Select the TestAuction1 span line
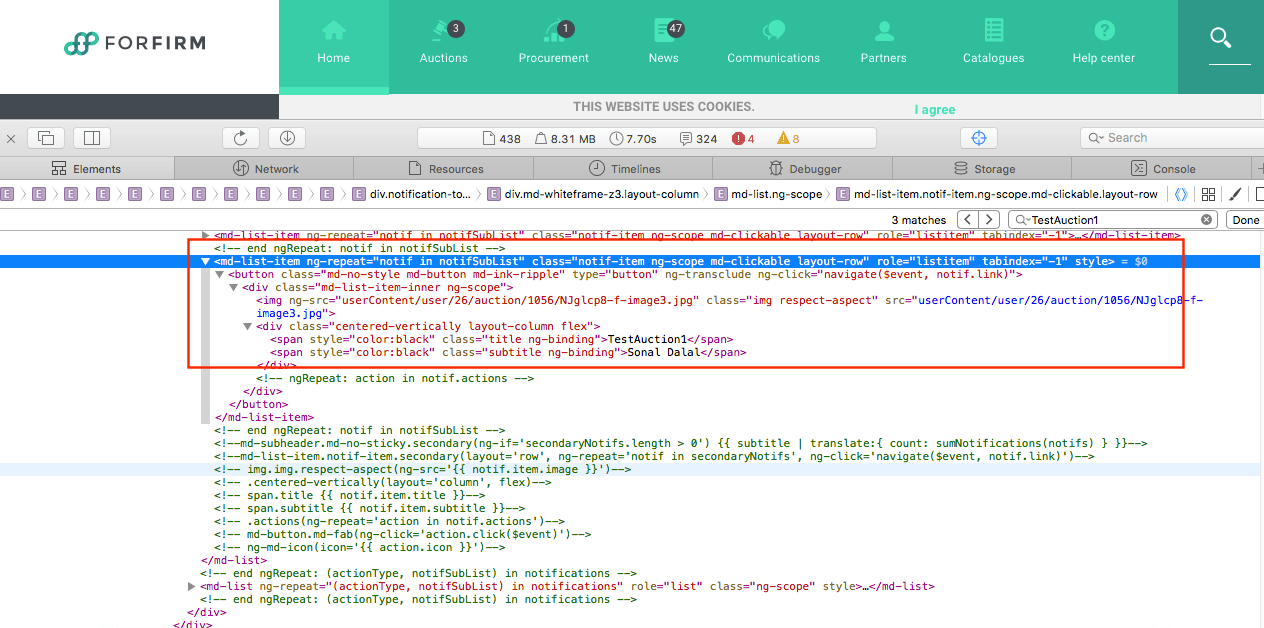Image resolution: width=1264 pixels, height=628 pixels. click(x=502, y=339)
